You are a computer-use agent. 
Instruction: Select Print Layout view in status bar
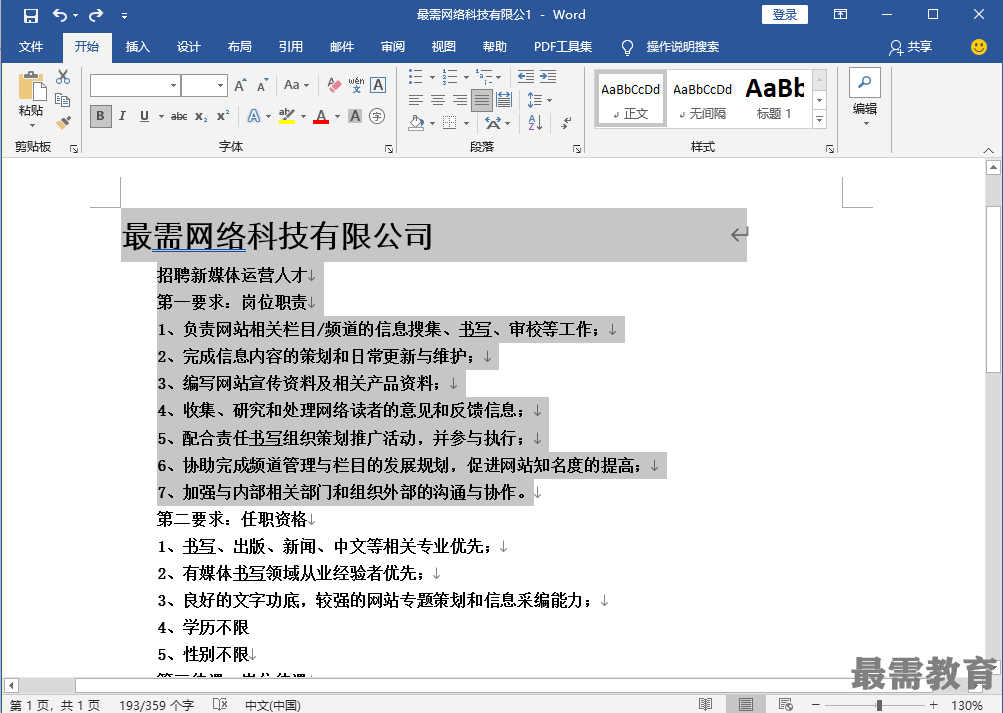(x=746, y=704)
